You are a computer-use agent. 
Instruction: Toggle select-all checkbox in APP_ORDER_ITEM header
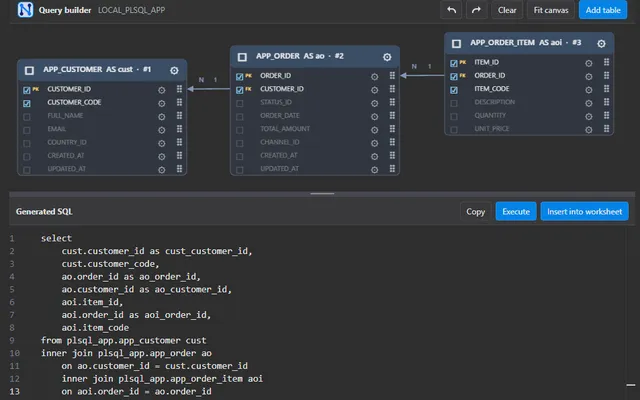coord(456,44)
